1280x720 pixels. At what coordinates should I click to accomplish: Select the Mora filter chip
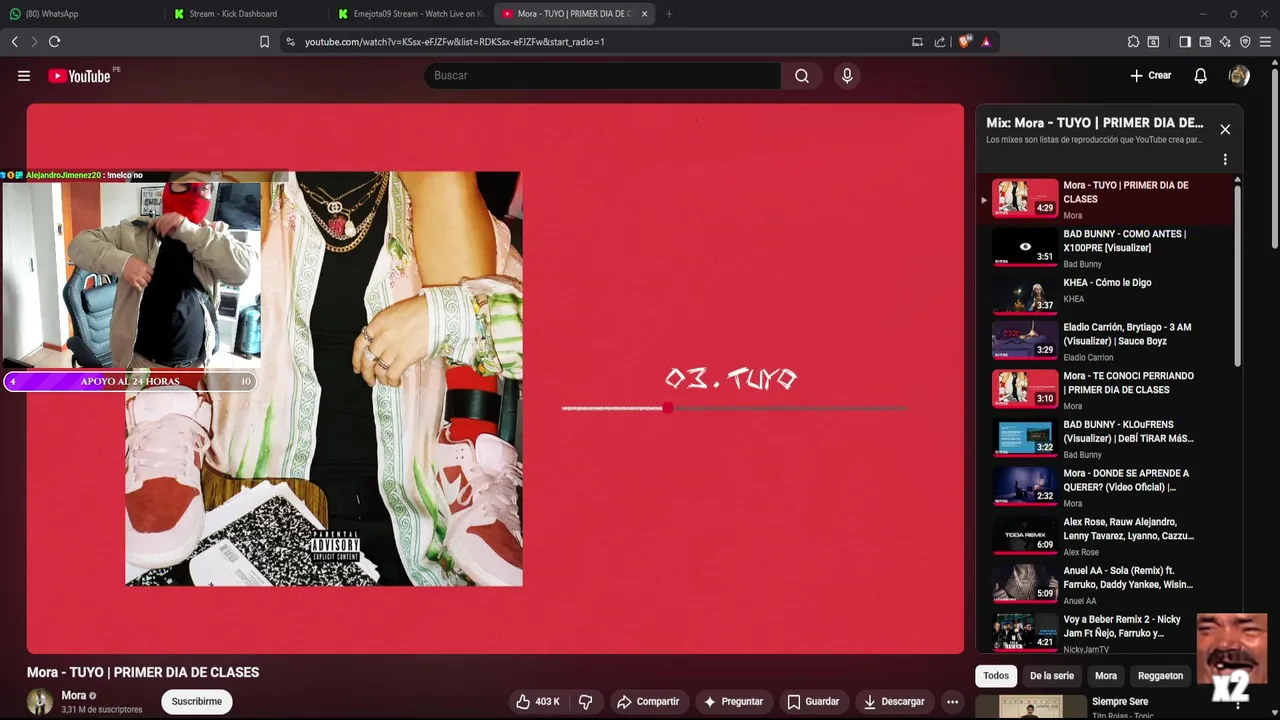(1106, 676)
